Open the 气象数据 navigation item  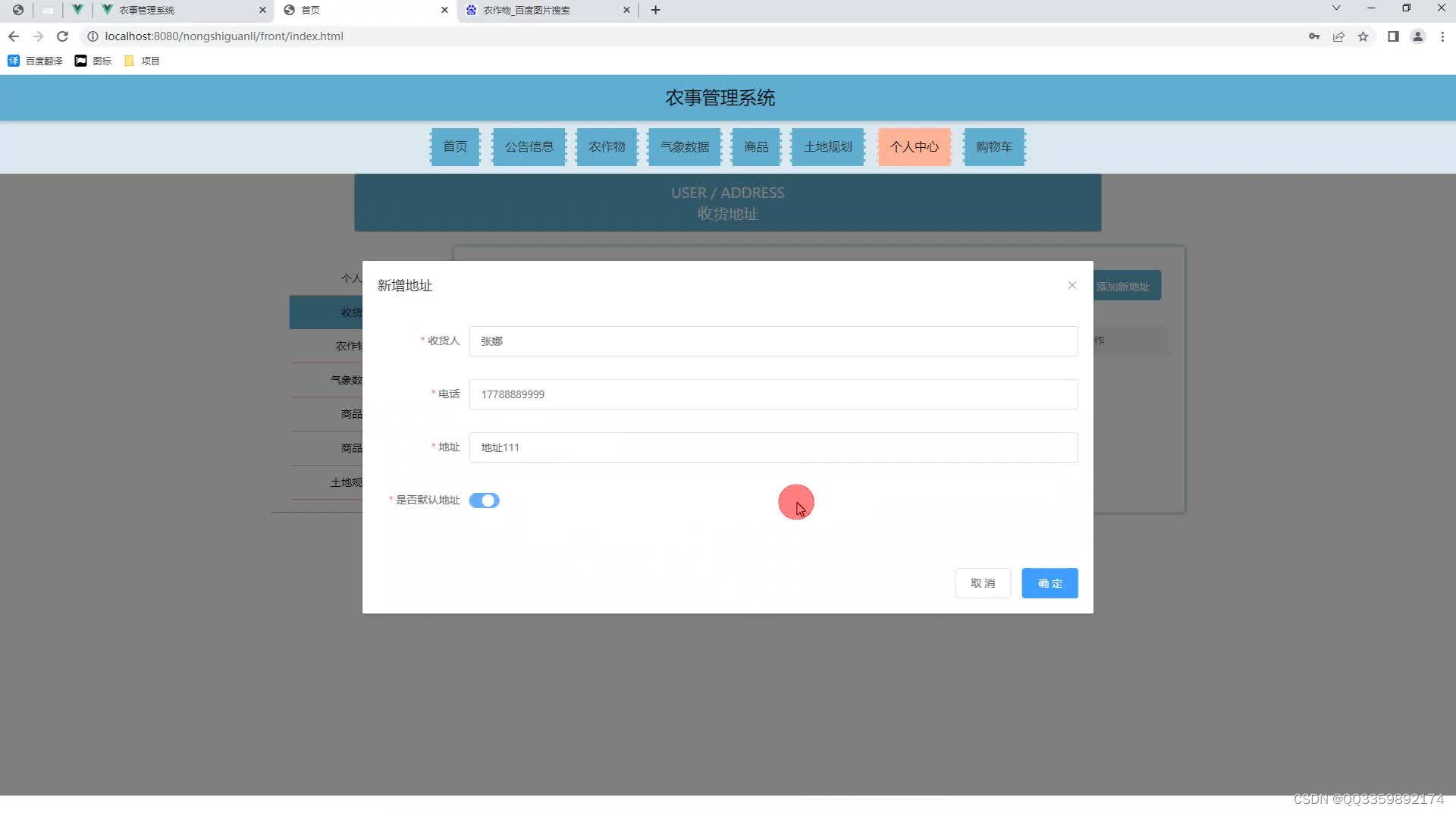(x=685, y=146)
